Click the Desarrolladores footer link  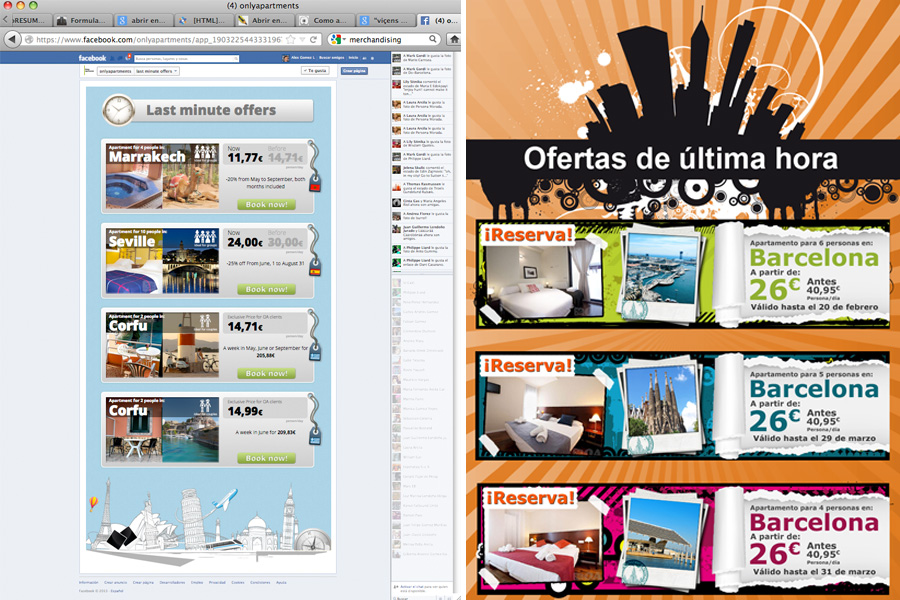click(x=172, y=583)
